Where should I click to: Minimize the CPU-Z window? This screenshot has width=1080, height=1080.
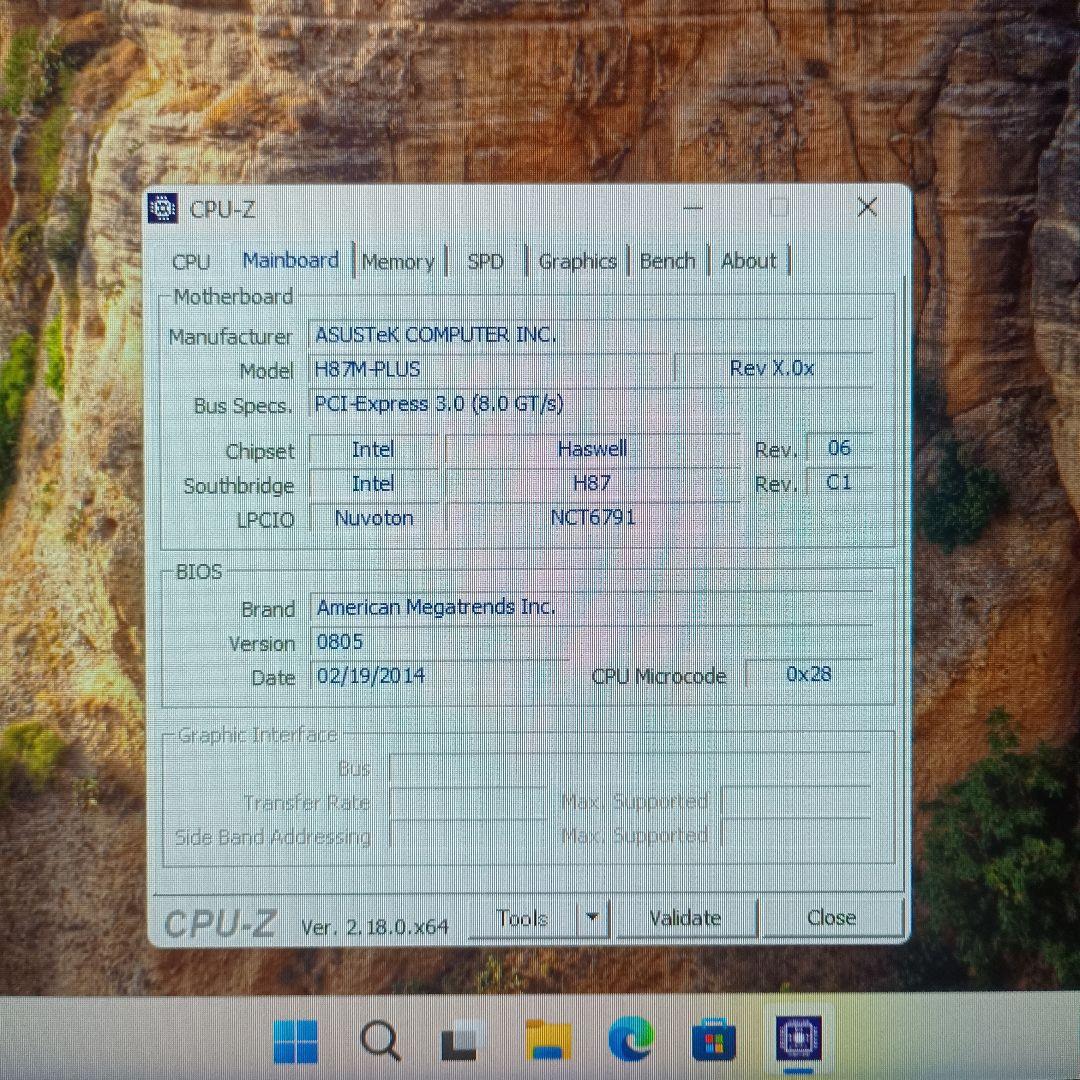click(x=693, y=207)
